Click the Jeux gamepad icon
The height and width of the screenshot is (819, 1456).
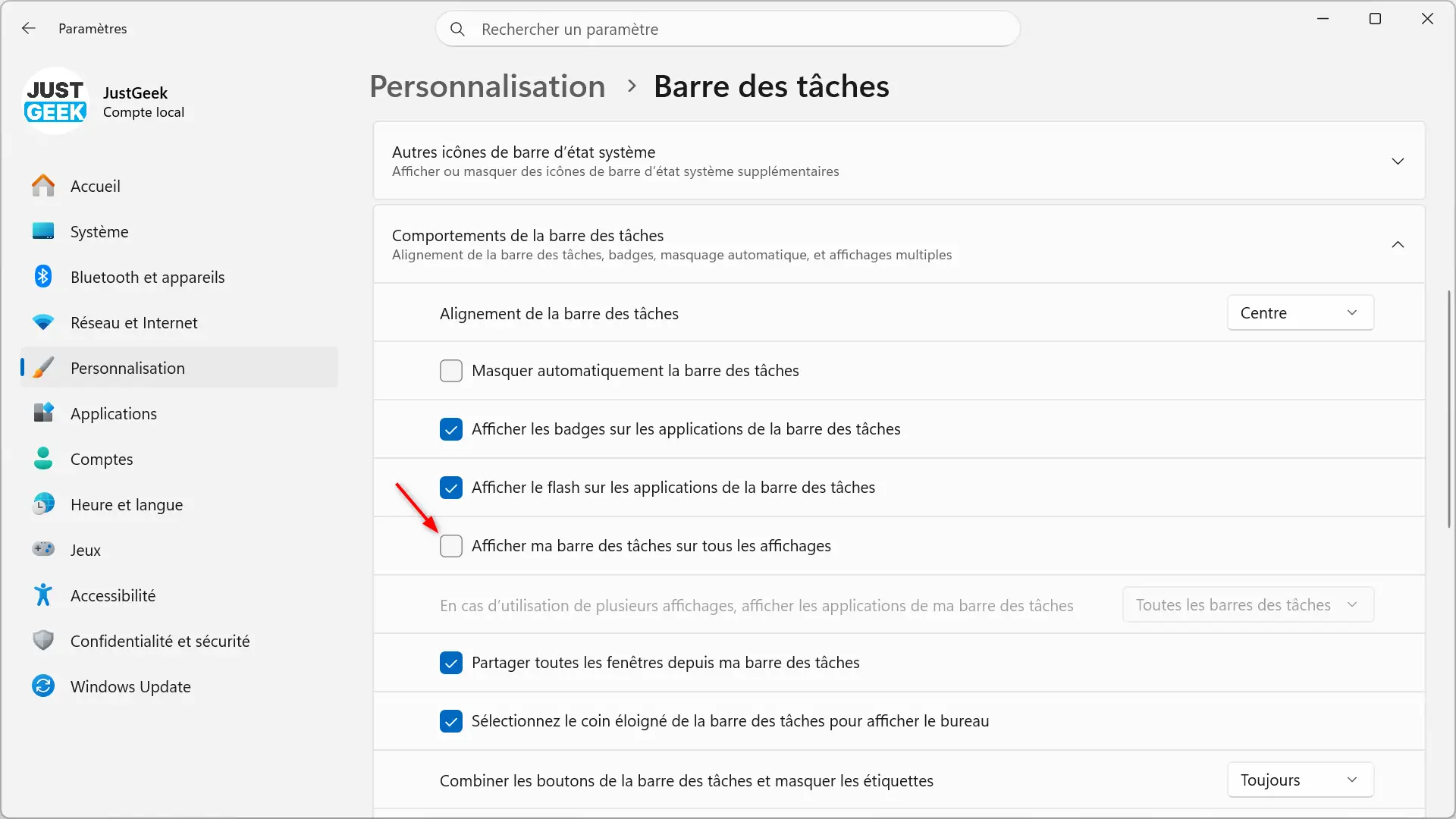point(43,549)
